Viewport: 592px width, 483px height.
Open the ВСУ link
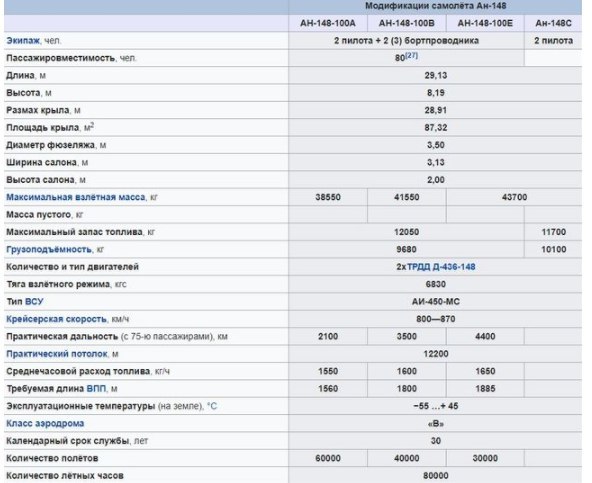(34, 301)
